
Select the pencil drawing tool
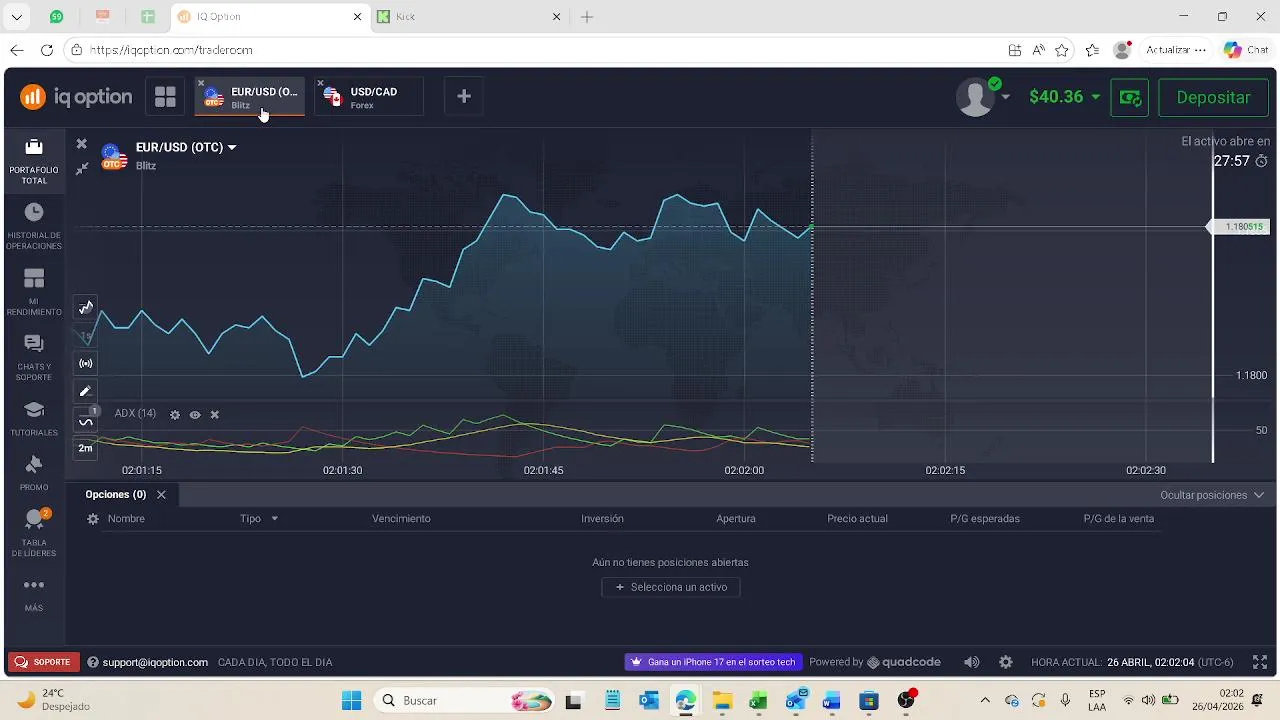pos(86,392)
